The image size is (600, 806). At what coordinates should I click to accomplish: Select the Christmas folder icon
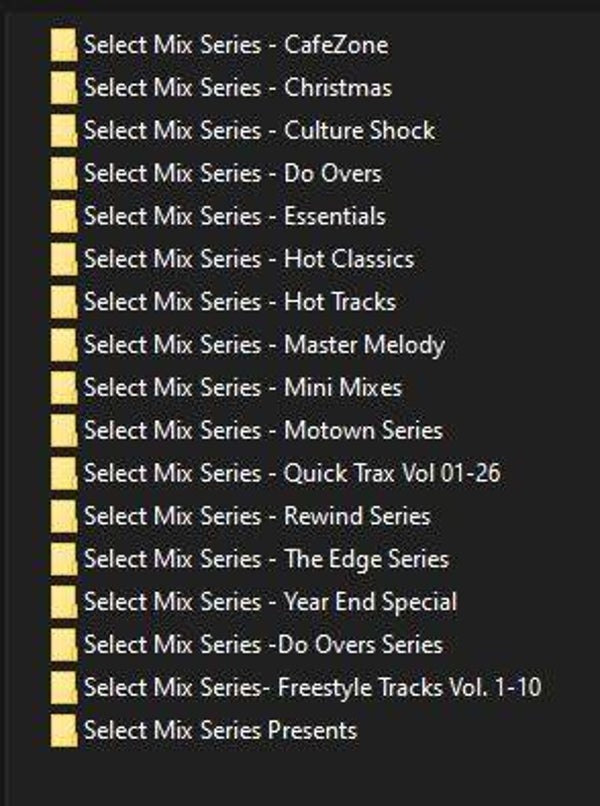tap(64, 88)
